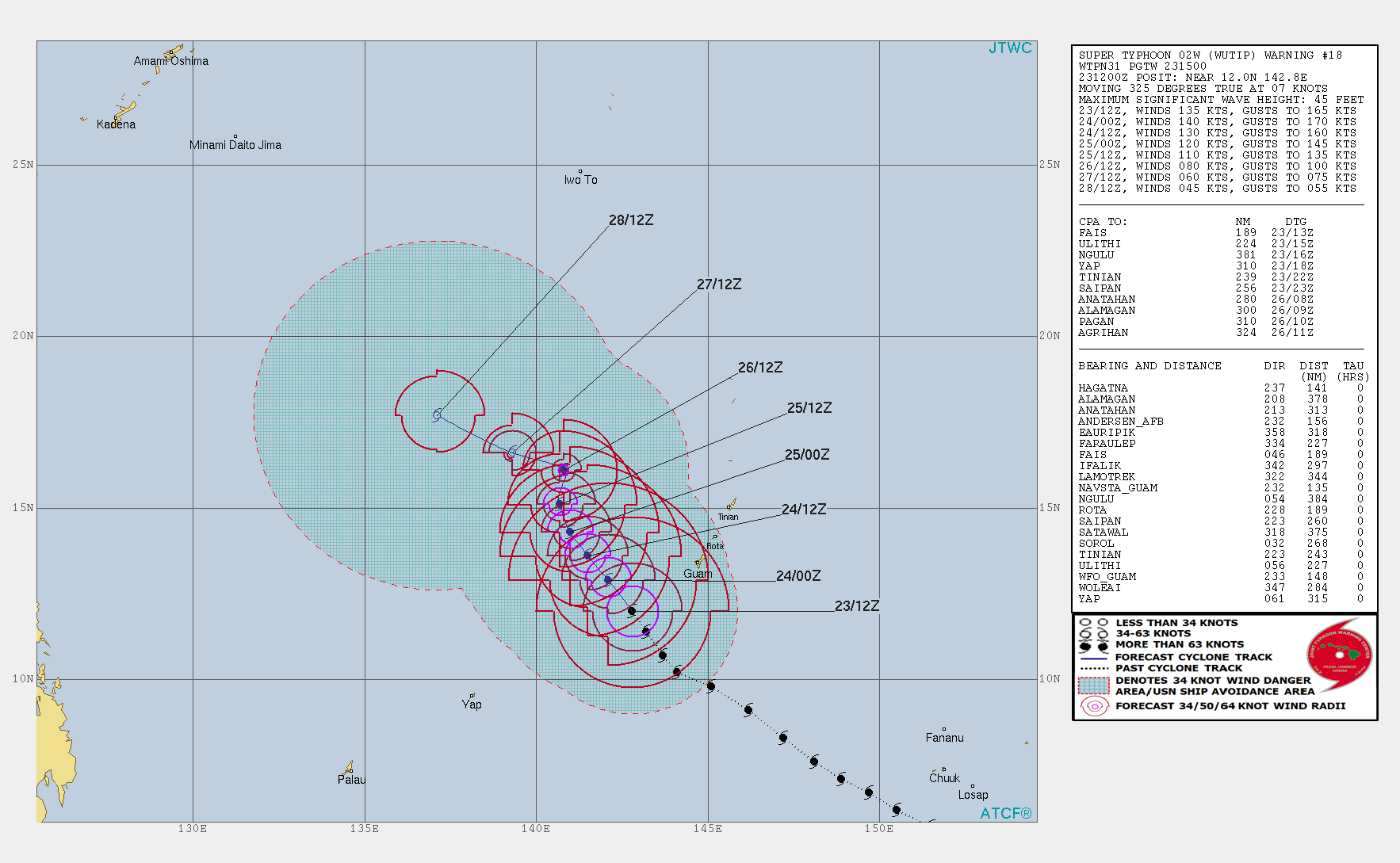This screenshot has width=1400, height=863.
Task: Click the Yap location marker
Action: click(x=472, y=695)
